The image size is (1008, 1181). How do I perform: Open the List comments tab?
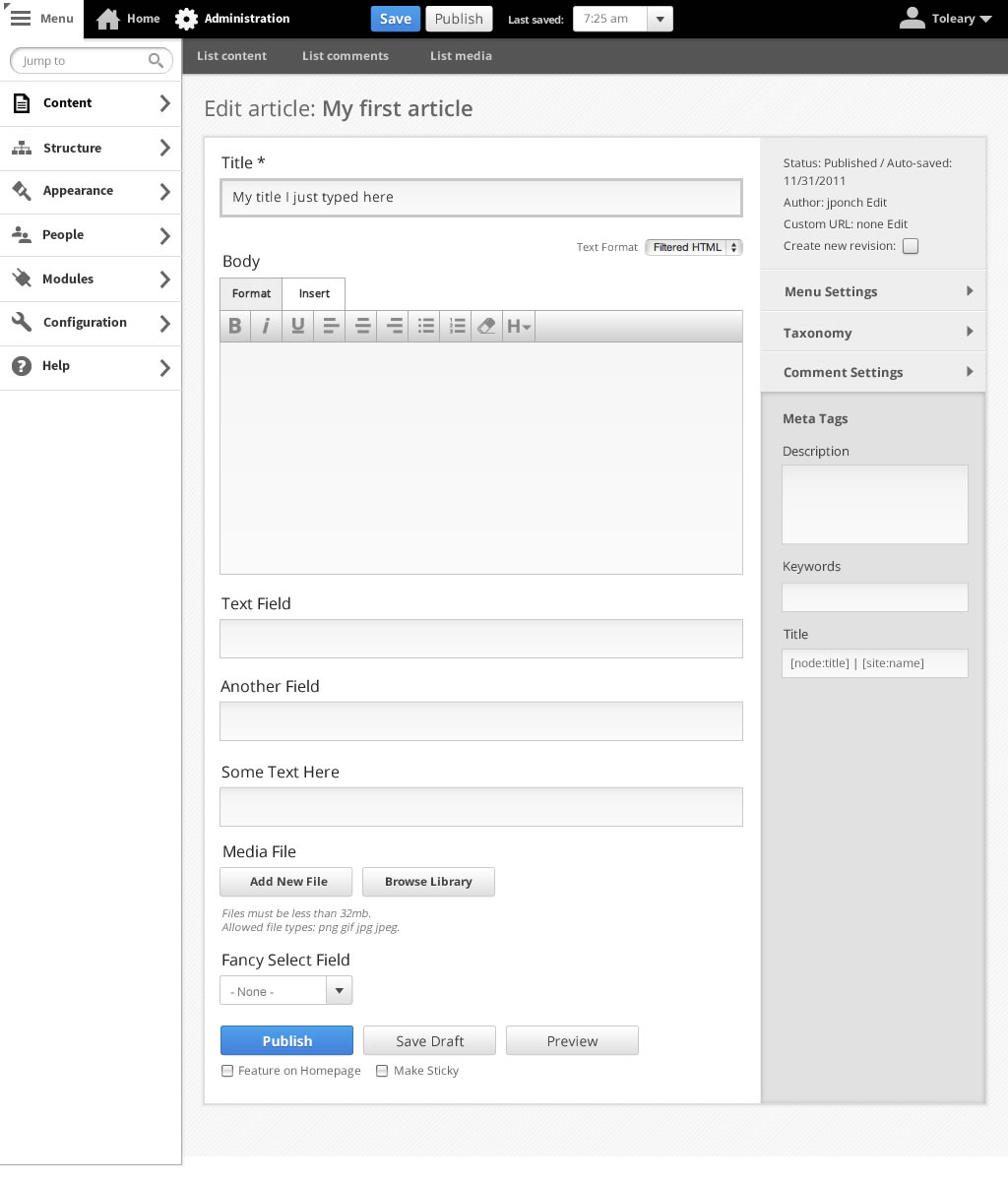click(346, 56)
